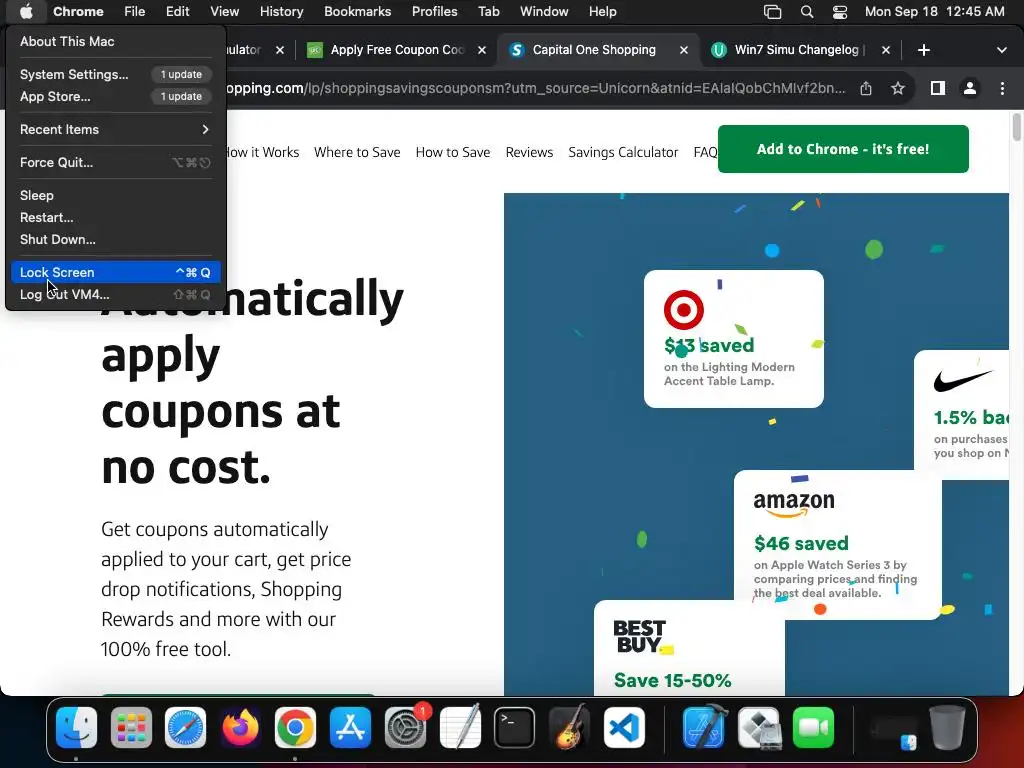Open Chrome's three-dot menu
The image size is (1024, 768).
(x=1002, y=88)
